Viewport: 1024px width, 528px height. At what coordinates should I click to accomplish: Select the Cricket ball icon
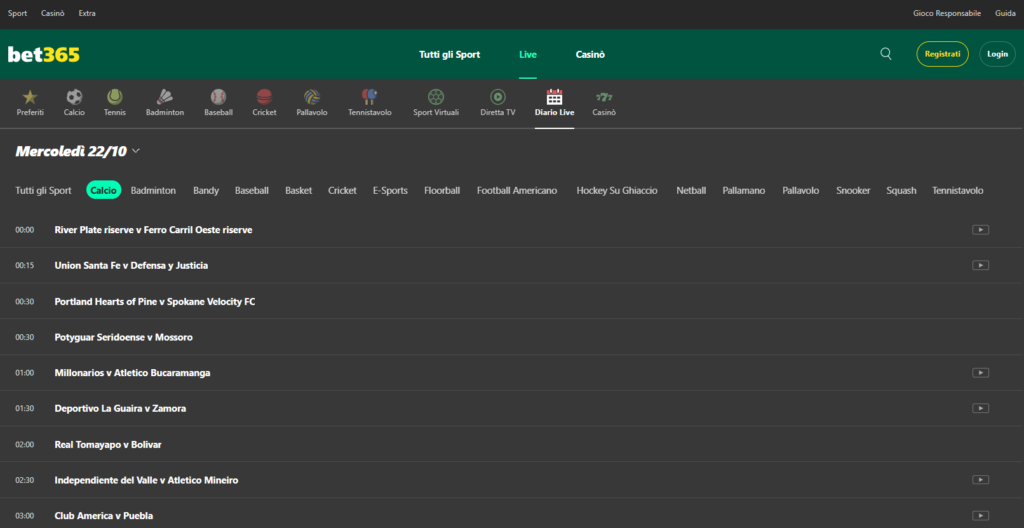tap(264, 97)
